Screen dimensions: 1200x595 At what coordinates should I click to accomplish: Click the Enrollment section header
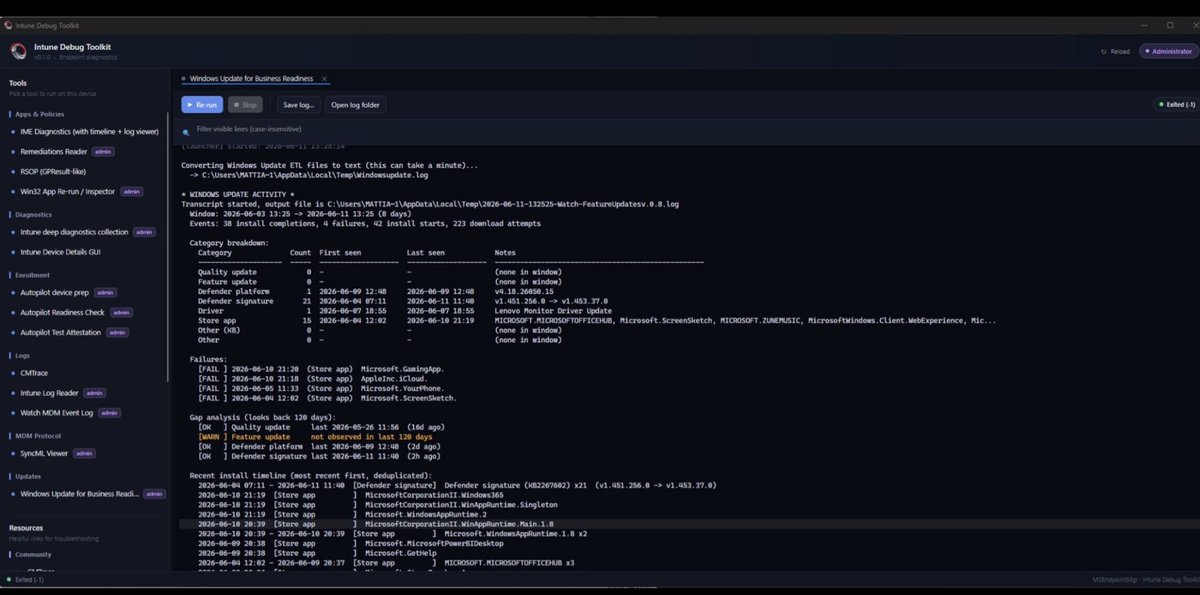point(33,275)
